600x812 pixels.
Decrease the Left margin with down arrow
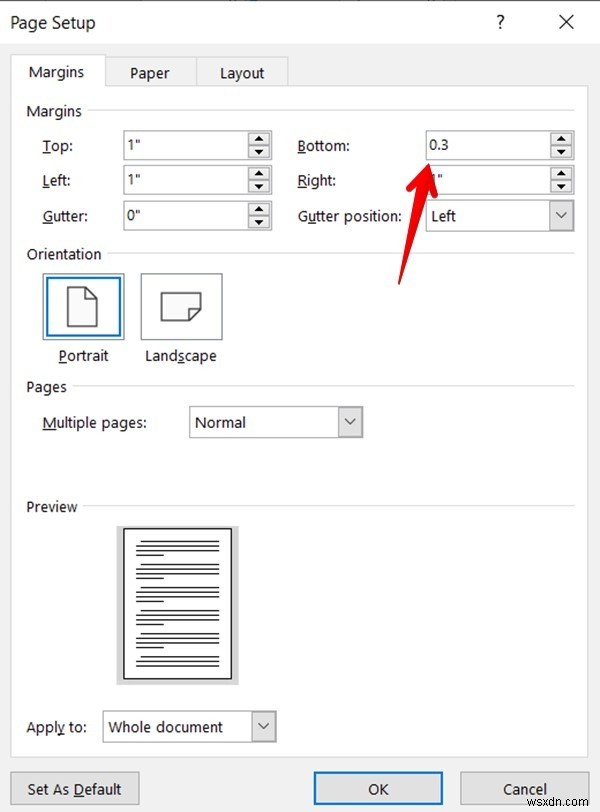click(x=259, y=186)
